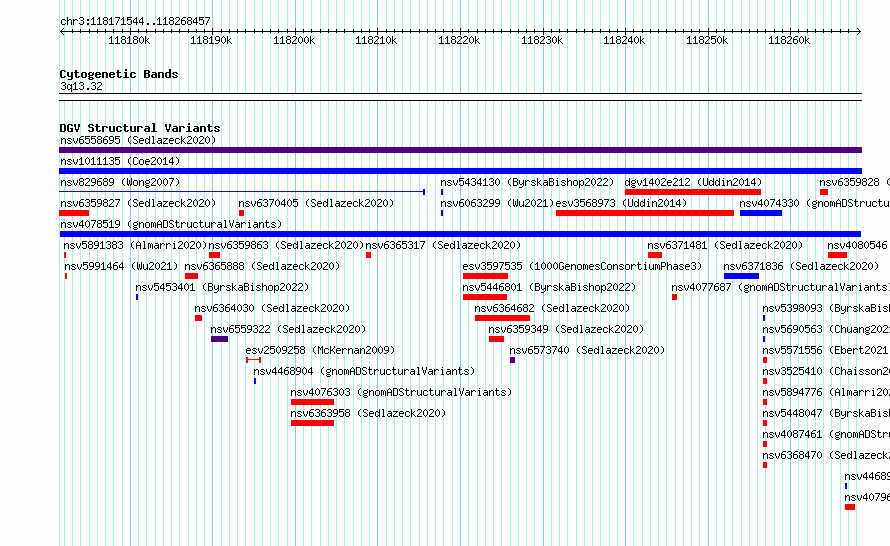
Task: Click the DGV Structural Variants track title
Action: (x=140, y=128)
